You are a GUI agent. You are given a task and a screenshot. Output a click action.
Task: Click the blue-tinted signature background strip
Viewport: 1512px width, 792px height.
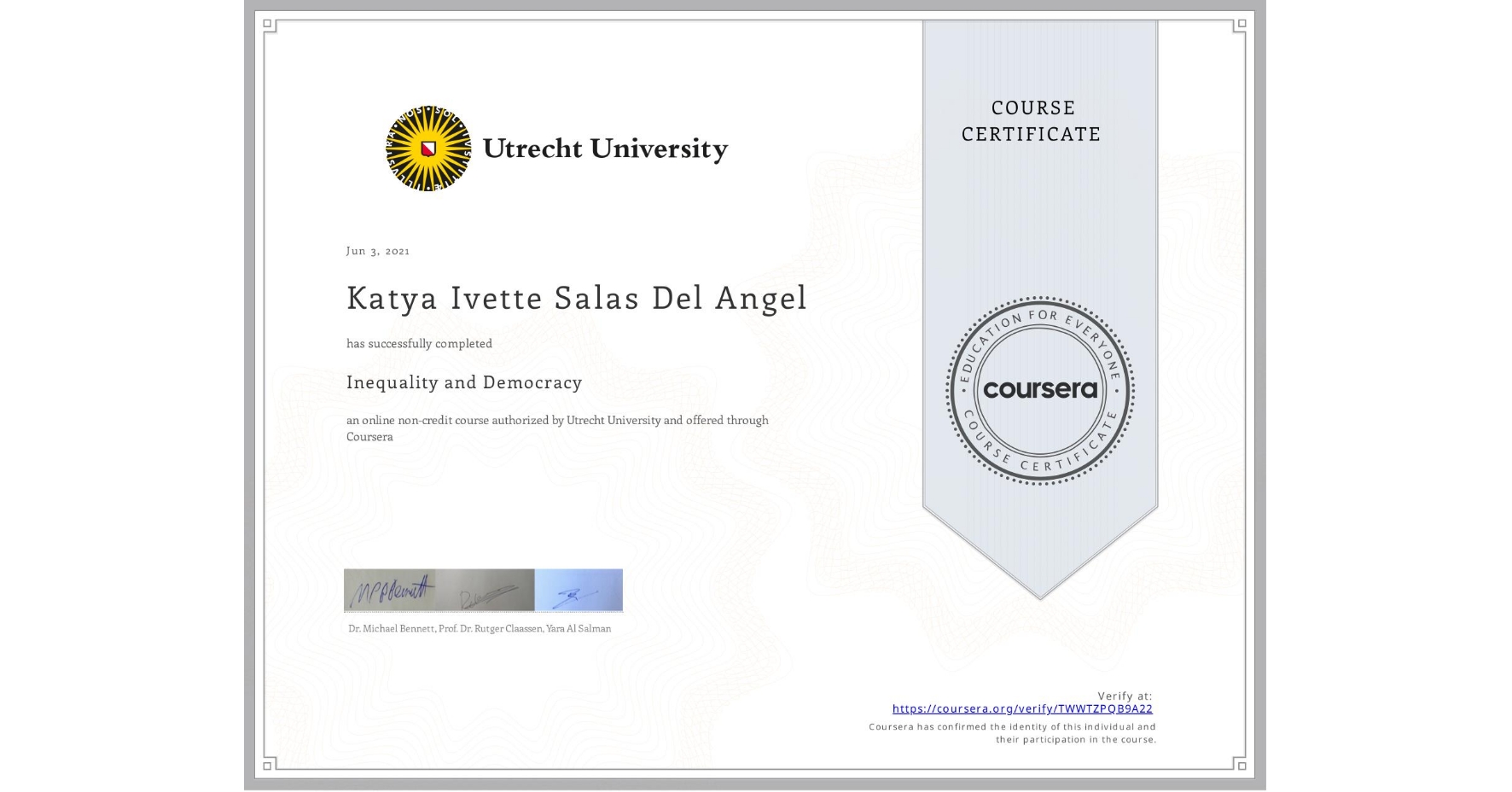[x=579, y=589]
